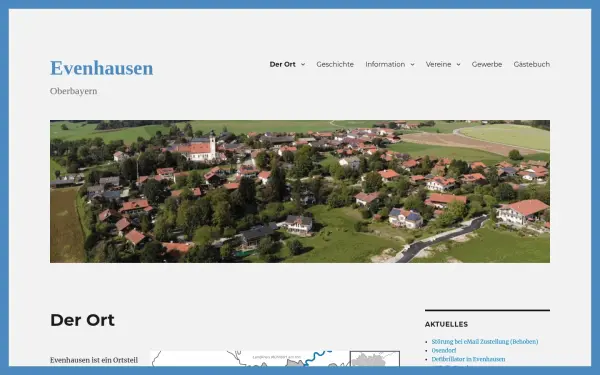The width and height of the screenshot is (600, 375).
Task: Open the Osendorf news link
Action: coord(444,350)
